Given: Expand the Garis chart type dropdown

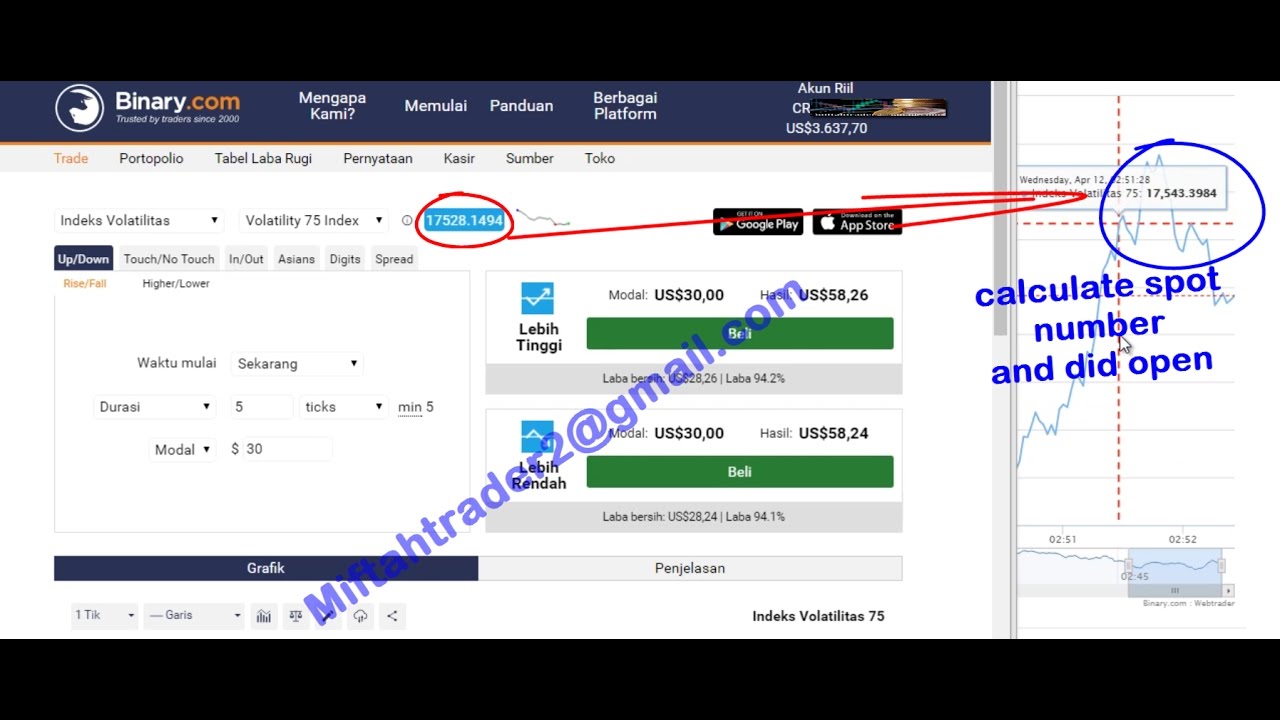Looking at the screenshot, I should pyautogui.click(x=194, y=615).
